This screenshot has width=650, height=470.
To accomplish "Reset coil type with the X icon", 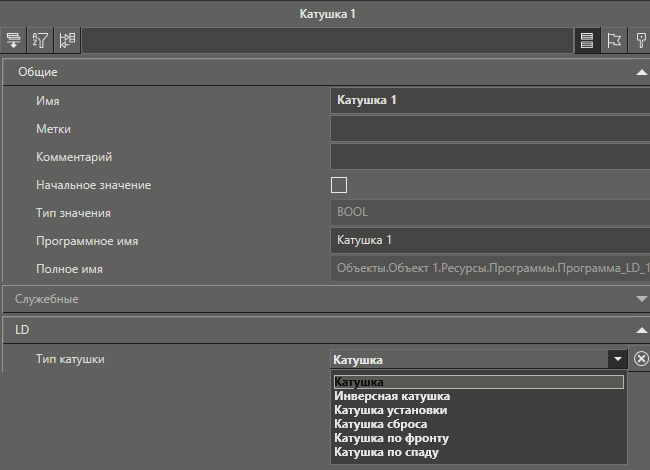I will [641, 359].
